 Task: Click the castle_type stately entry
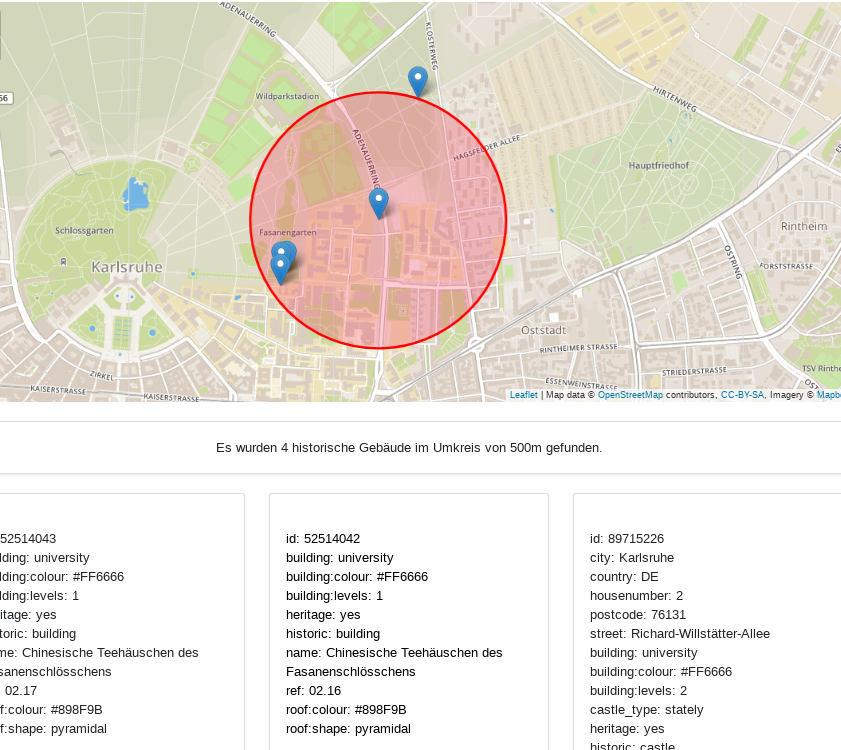click(x=646, y=709)
